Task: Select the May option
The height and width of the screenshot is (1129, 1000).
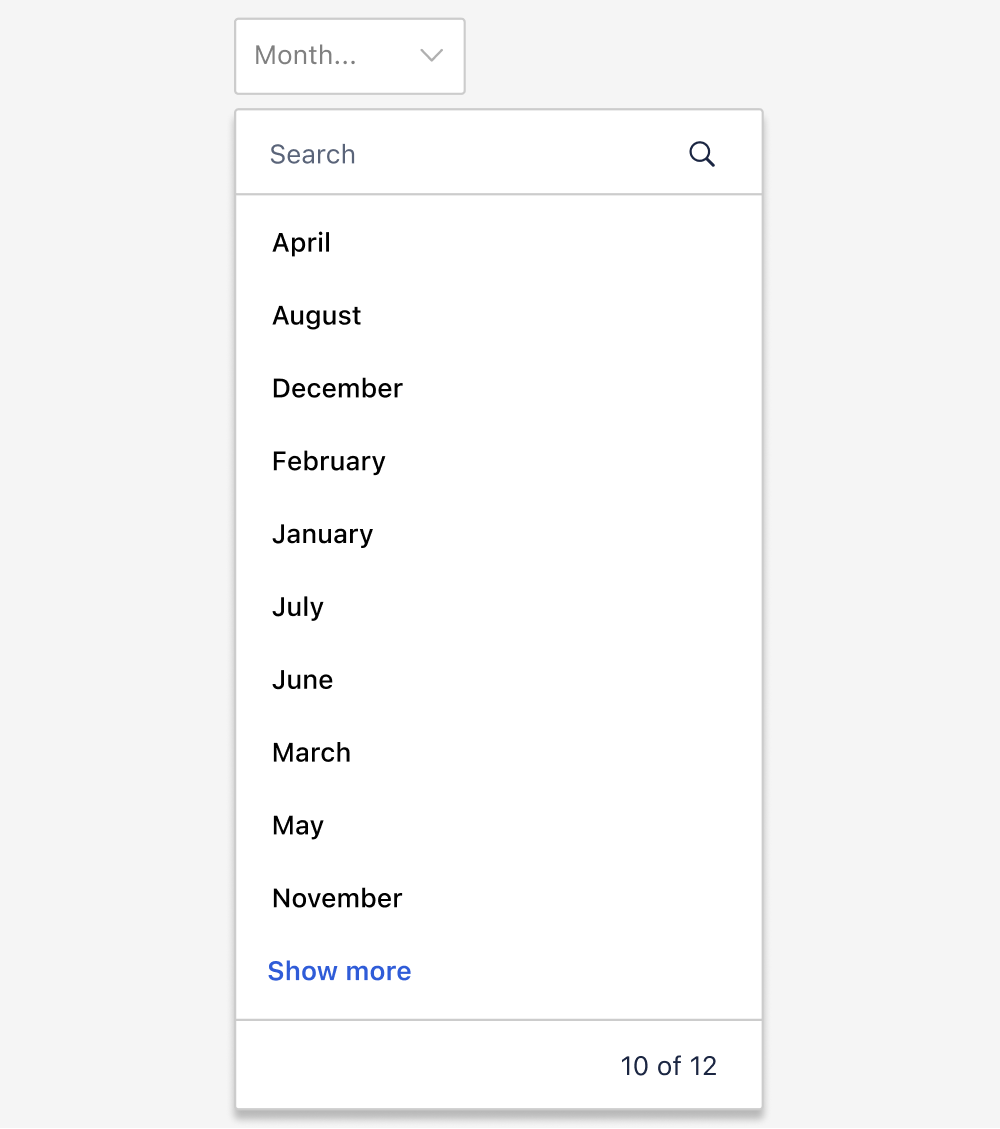Action: [x=298, y=827]
